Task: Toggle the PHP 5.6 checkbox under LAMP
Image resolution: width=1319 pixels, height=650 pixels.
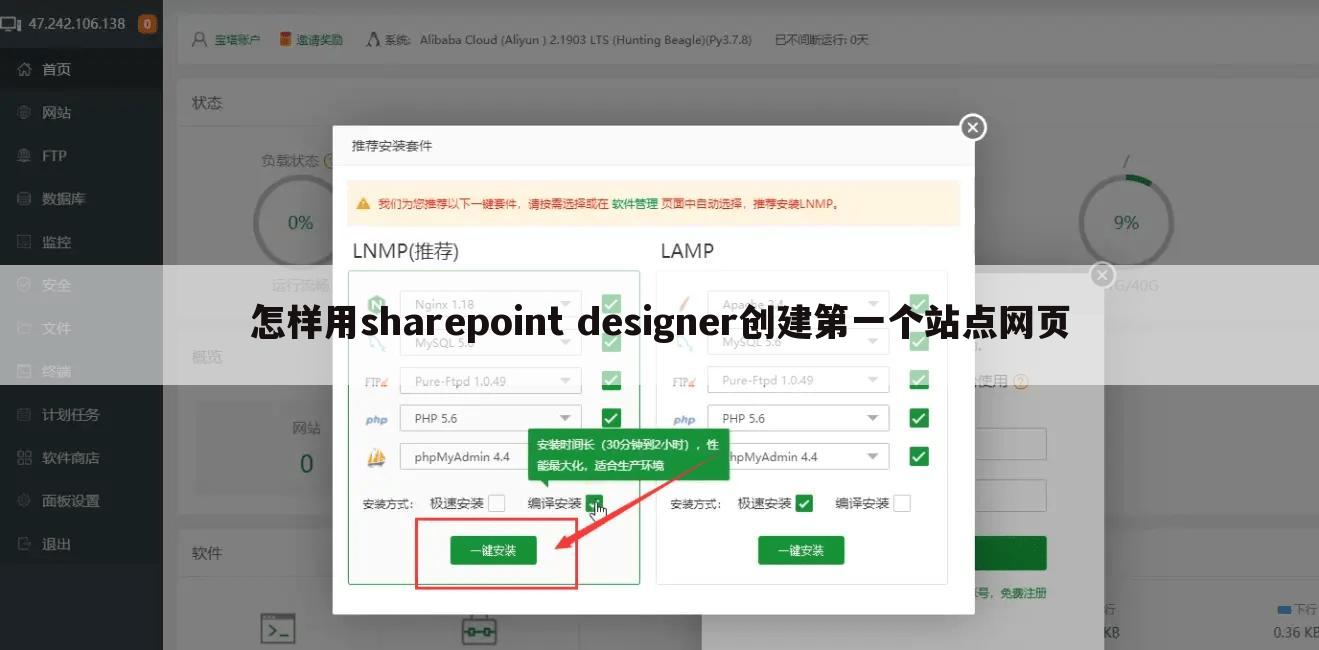Action: click(919, 418)
